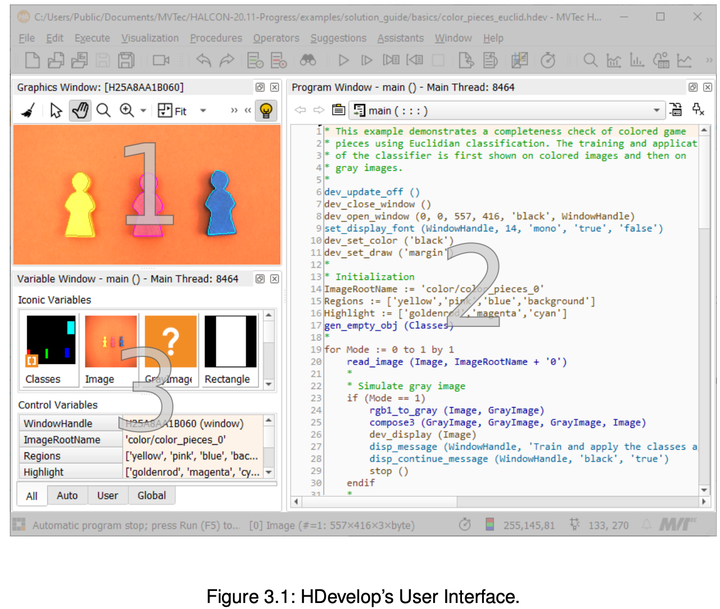Switch to the Global variables tab
The image size is (720, 609).
150,495
